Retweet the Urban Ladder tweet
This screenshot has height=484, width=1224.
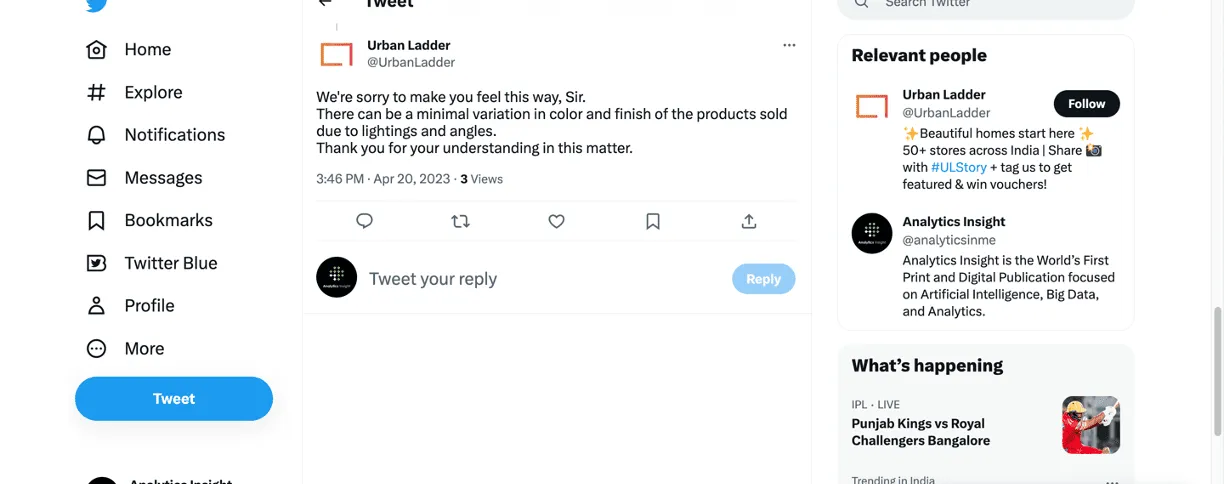point(460,221)
